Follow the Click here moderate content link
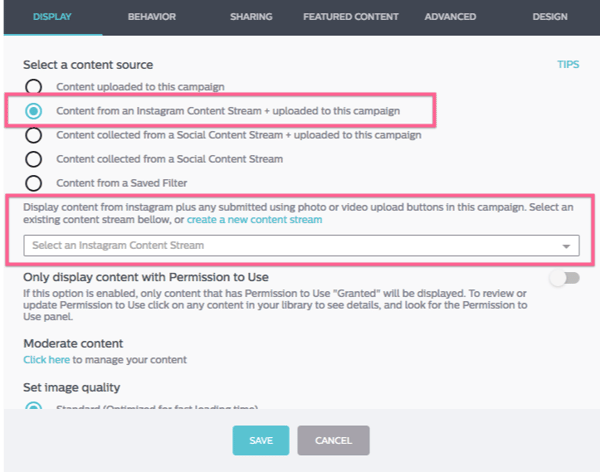Screen dimensions: 600x472 (46, 360)
